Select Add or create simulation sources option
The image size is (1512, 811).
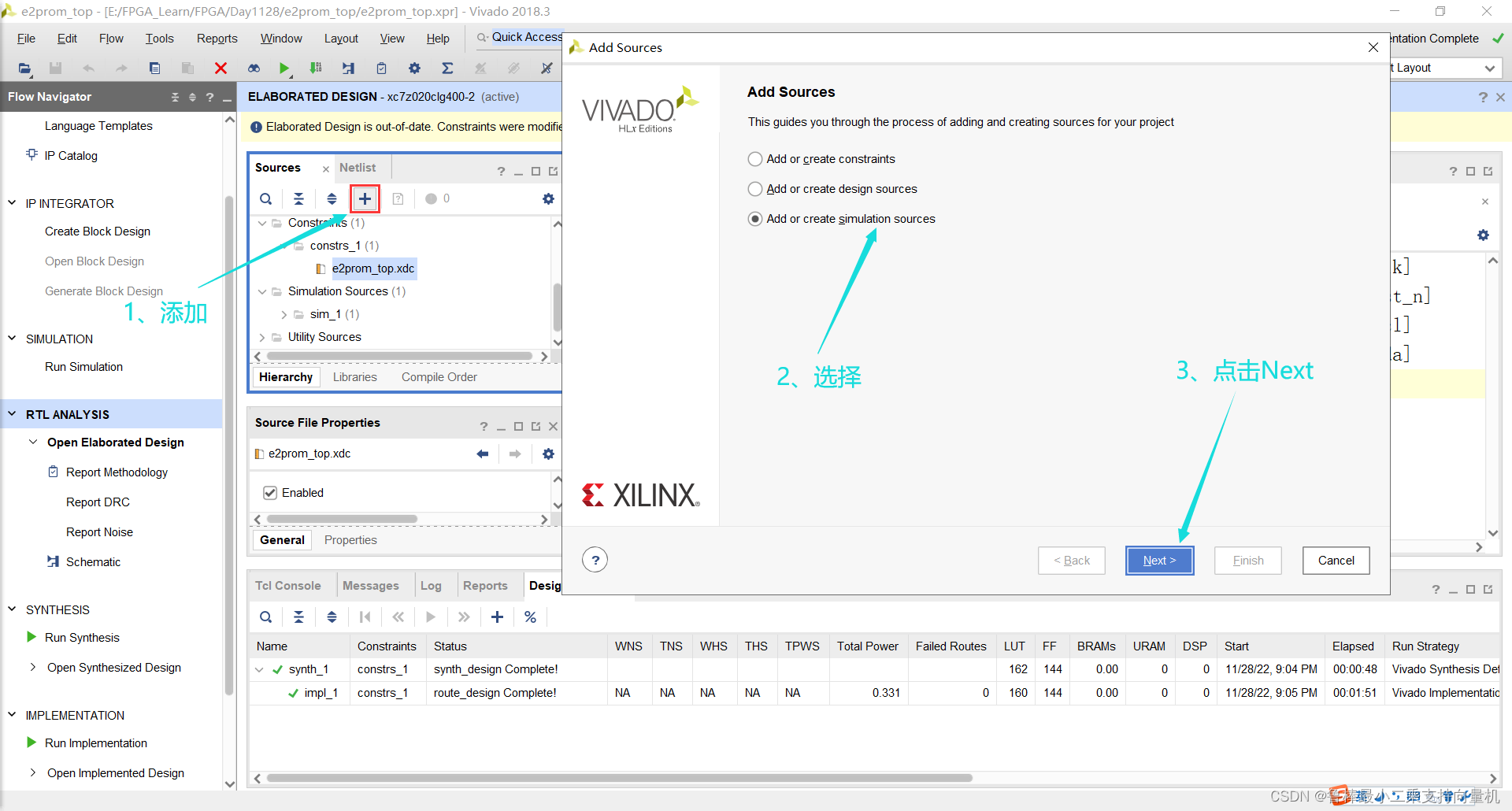point(754,219)
